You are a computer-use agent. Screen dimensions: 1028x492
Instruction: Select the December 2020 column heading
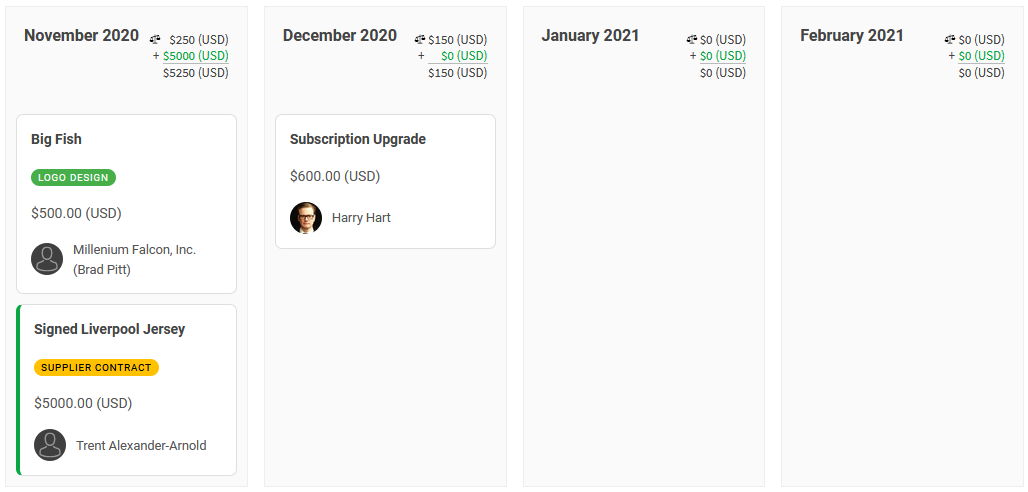pos(340,35)
